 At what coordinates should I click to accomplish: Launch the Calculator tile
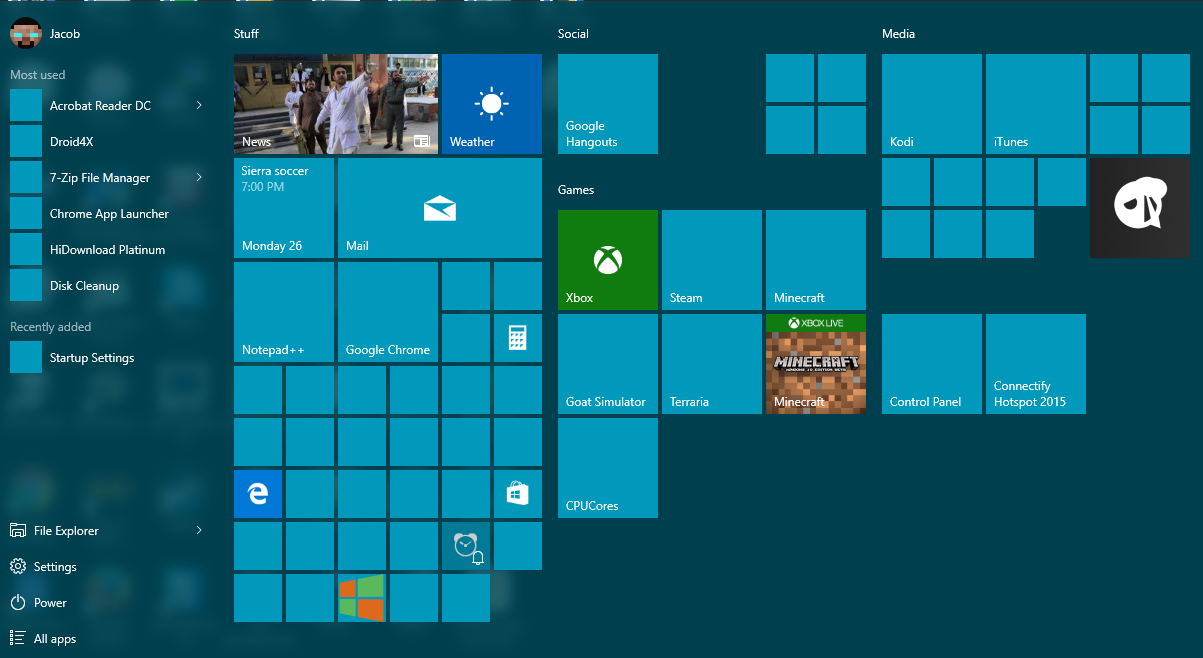point(517,337)
